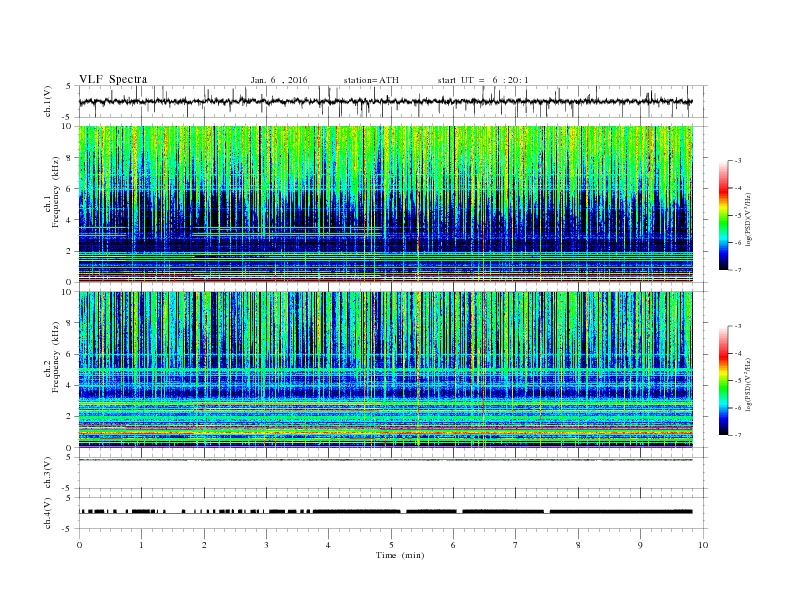The image size is (792, 612).
Task: Click the ch.4 black signal bar
Action: (386, 512)
